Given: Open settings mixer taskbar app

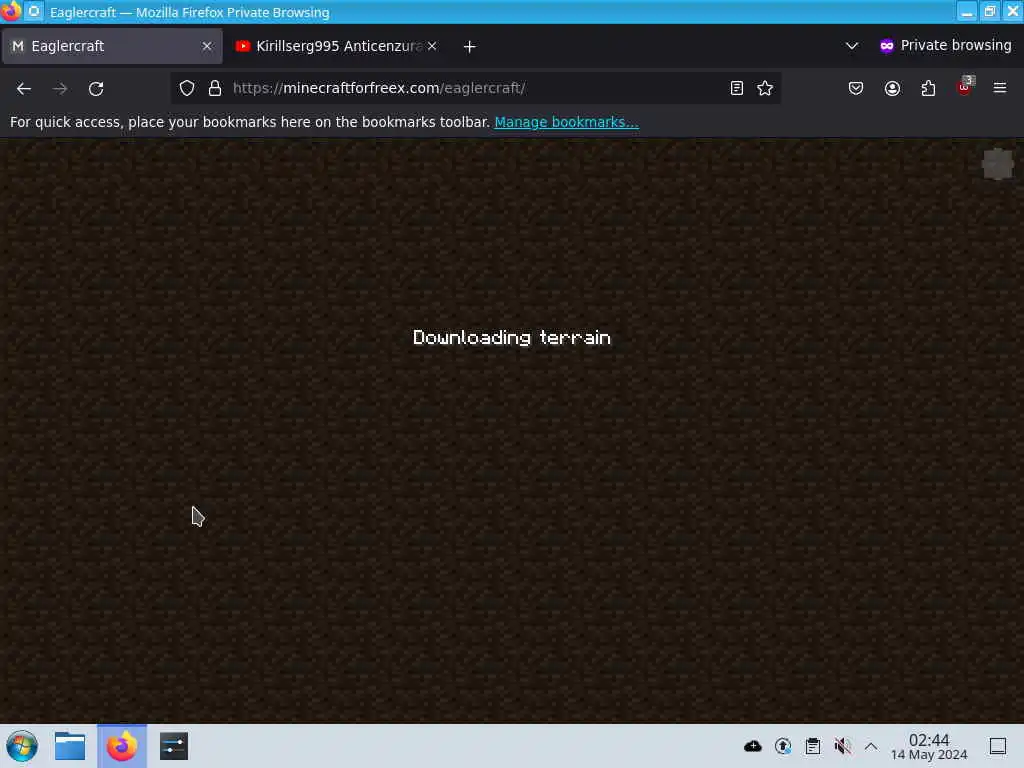Looking at the screenshot, I should click(x=174, y=746).
